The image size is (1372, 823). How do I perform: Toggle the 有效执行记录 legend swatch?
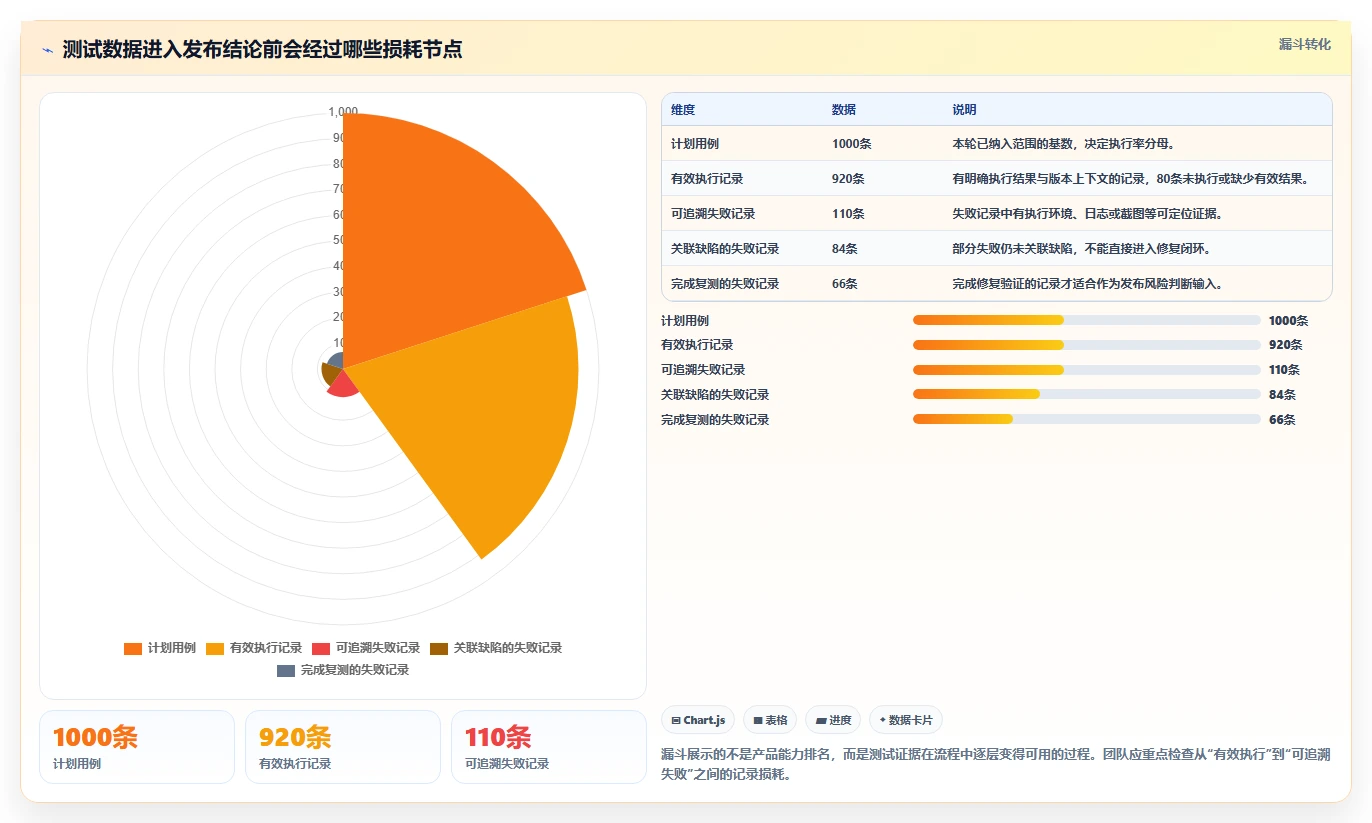215,648
